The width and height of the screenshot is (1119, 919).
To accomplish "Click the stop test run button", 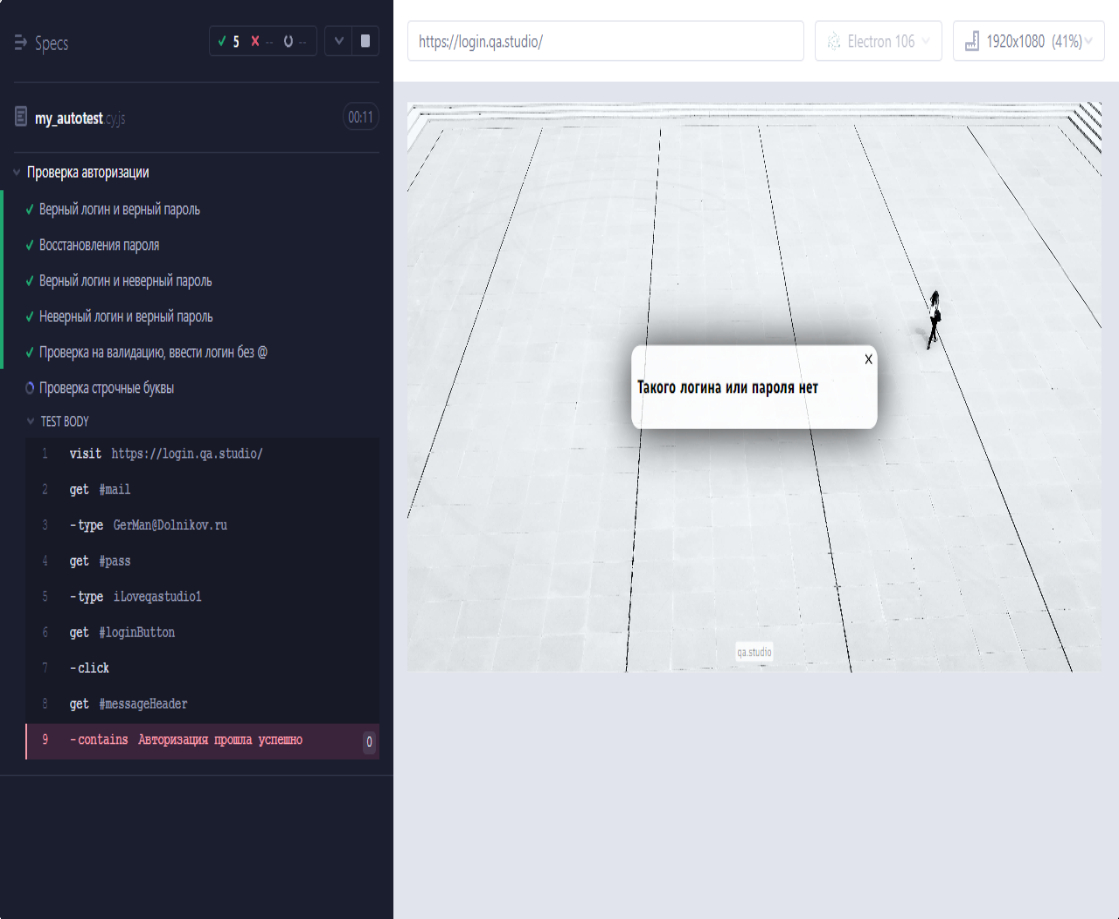I will pos(365,42).
